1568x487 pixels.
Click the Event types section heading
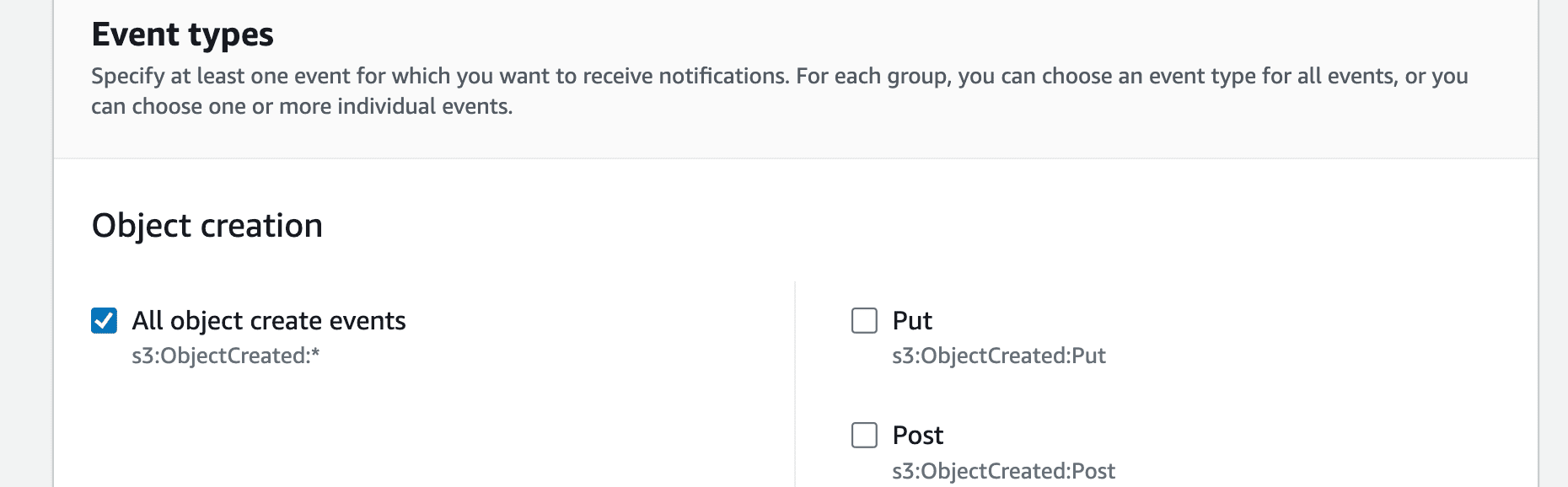pyautogui.click(x=182, y=35)
